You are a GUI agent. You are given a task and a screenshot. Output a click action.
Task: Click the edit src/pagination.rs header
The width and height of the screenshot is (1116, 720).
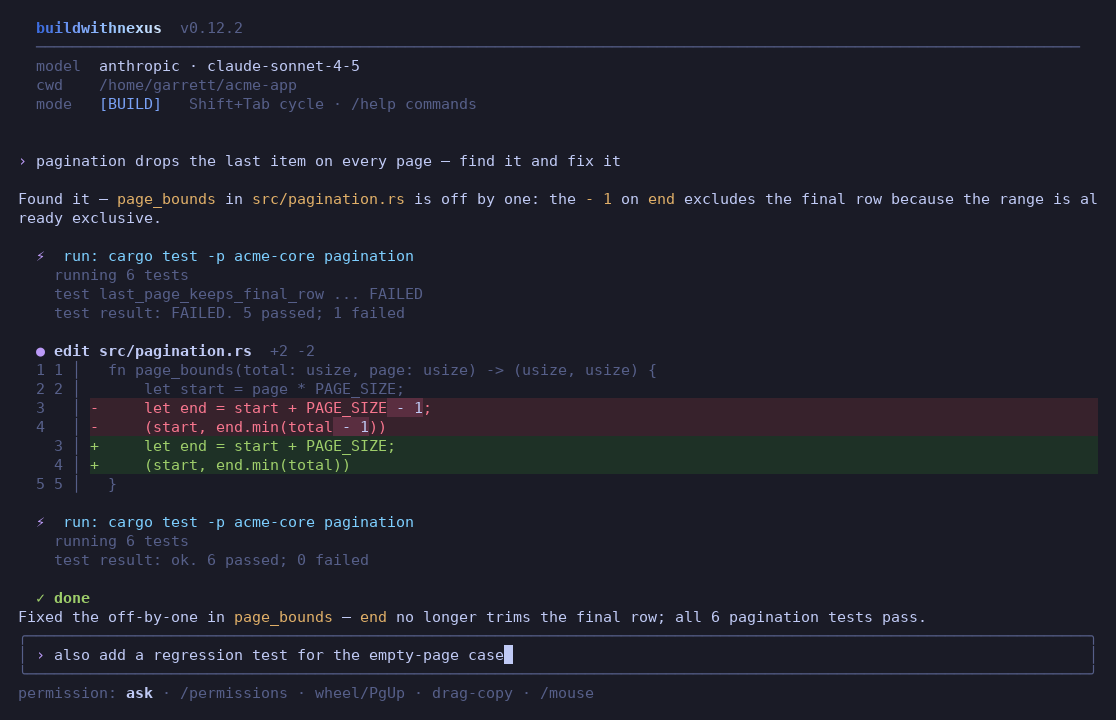coord(152,351)
